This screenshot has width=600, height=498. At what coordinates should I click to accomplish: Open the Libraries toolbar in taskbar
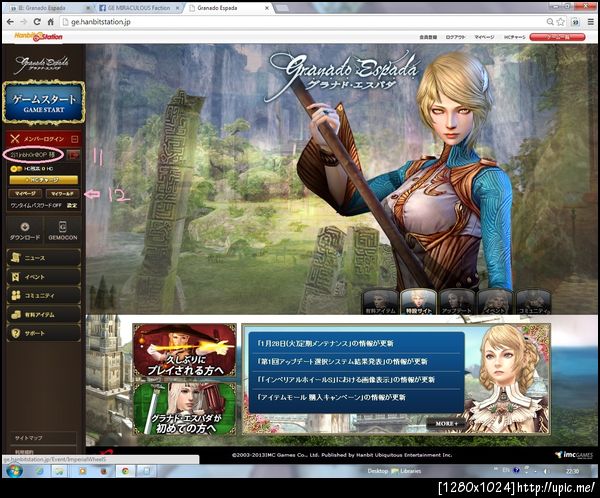click(x=406, y=471)
